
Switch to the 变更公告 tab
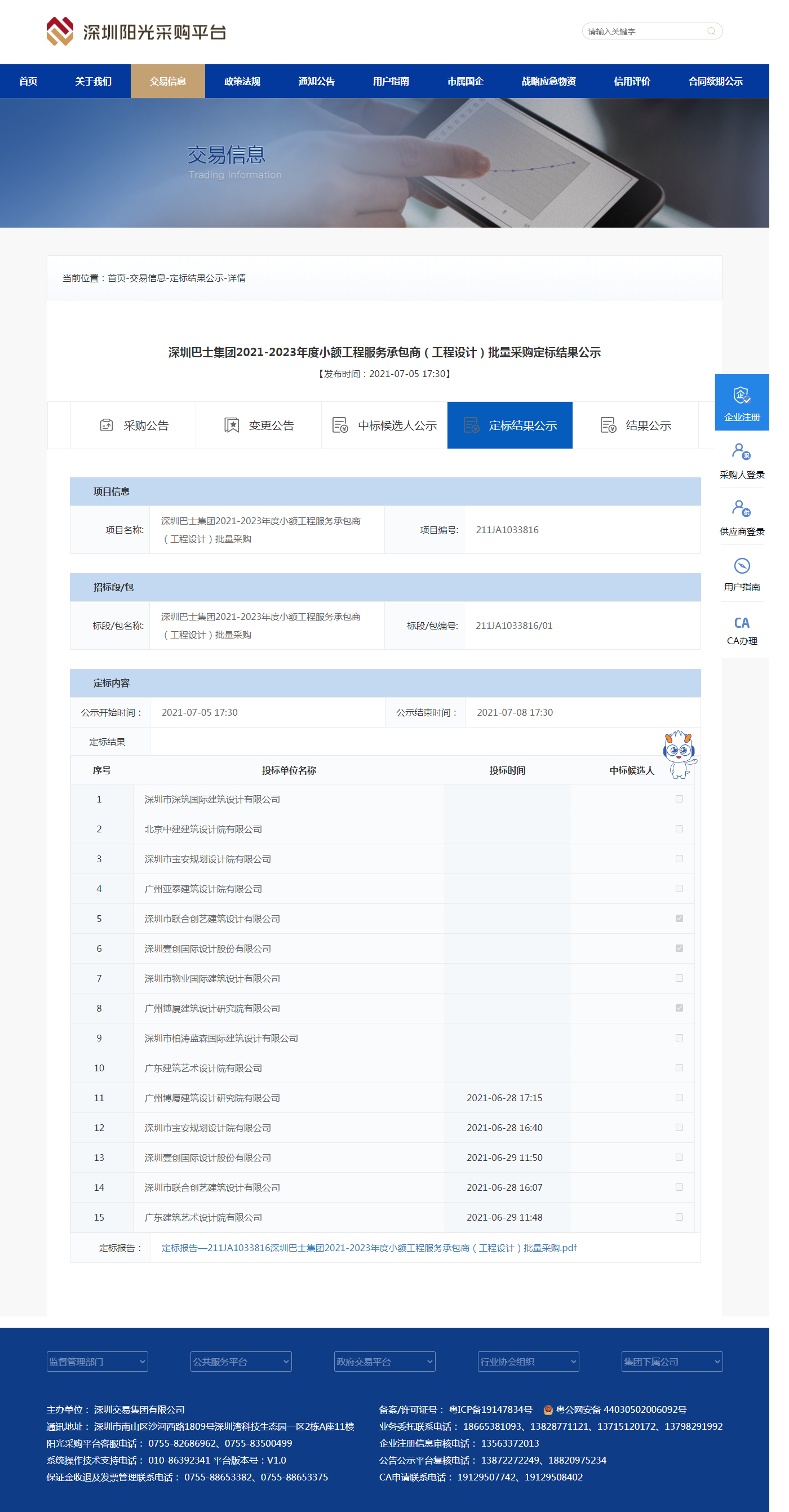259,425
